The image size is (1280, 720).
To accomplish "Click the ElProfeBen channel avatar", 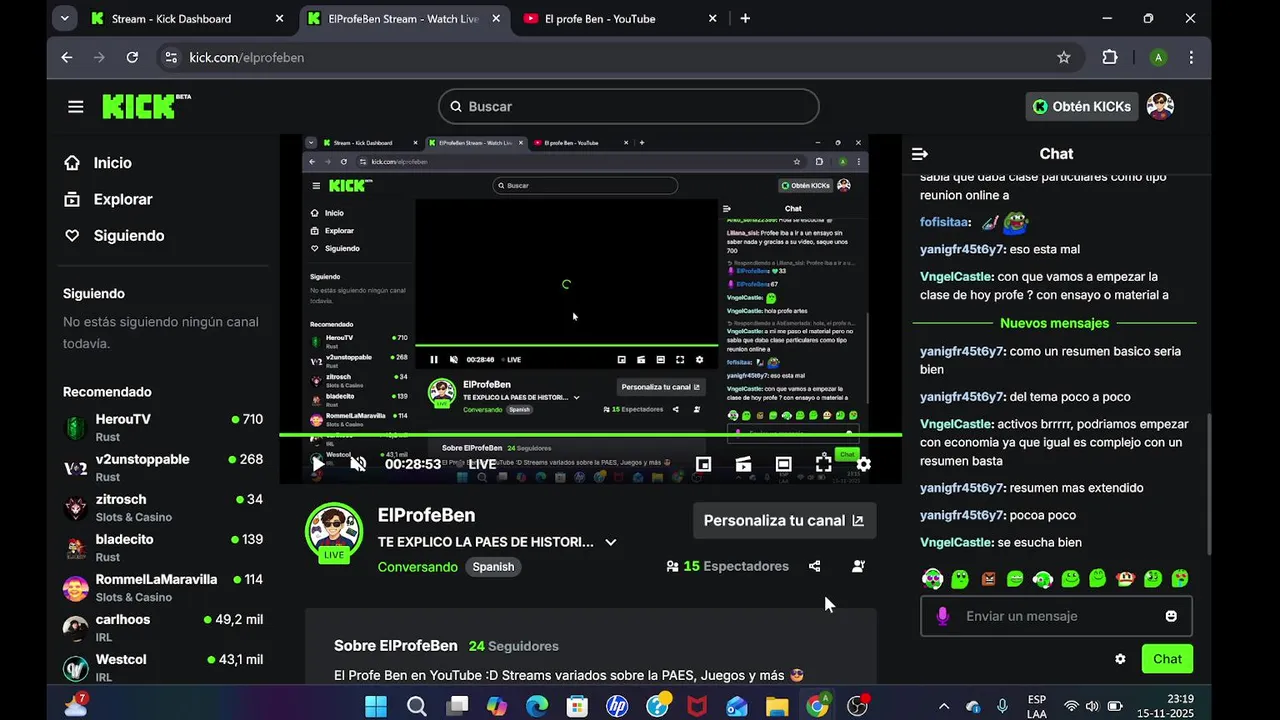I will click(x=333, y=532).
